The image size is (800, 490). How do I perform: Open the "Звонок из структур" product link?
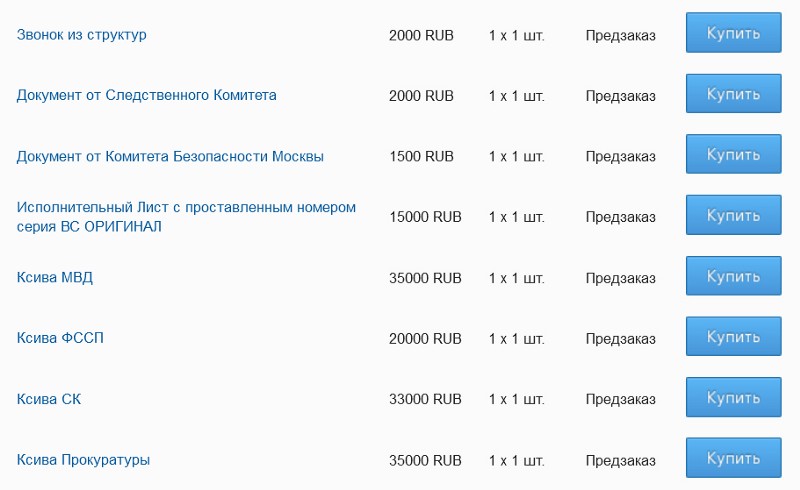coord(82,35)
